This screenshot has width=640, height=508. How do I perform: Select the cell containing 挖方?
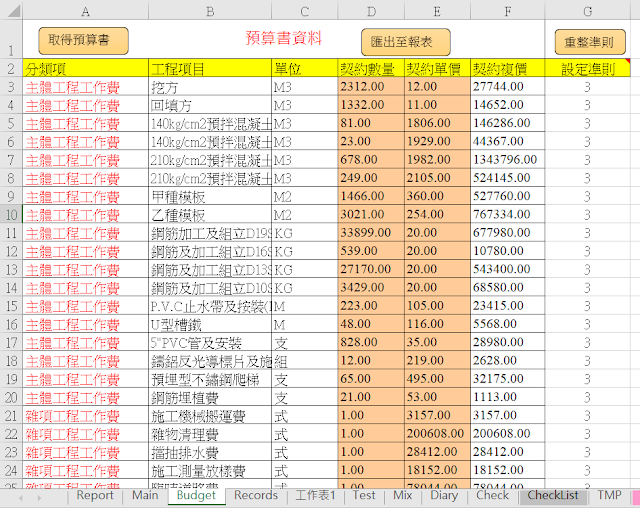click(x=210, y=87)
